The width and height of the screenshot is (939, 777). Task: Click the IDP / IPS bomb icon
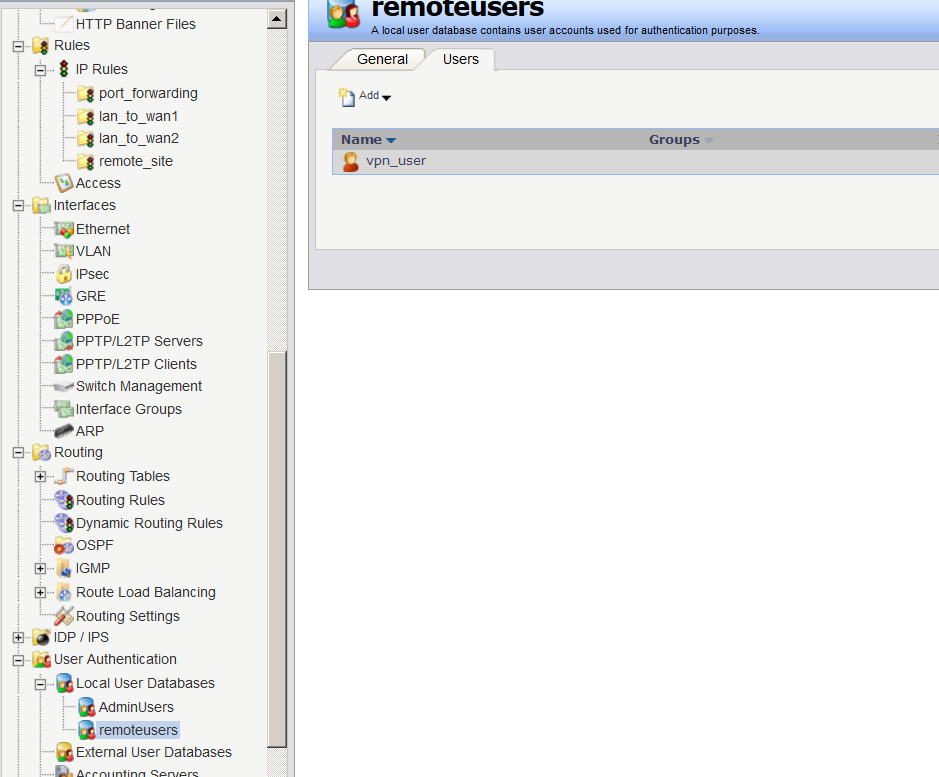click(x=41, y=637)
